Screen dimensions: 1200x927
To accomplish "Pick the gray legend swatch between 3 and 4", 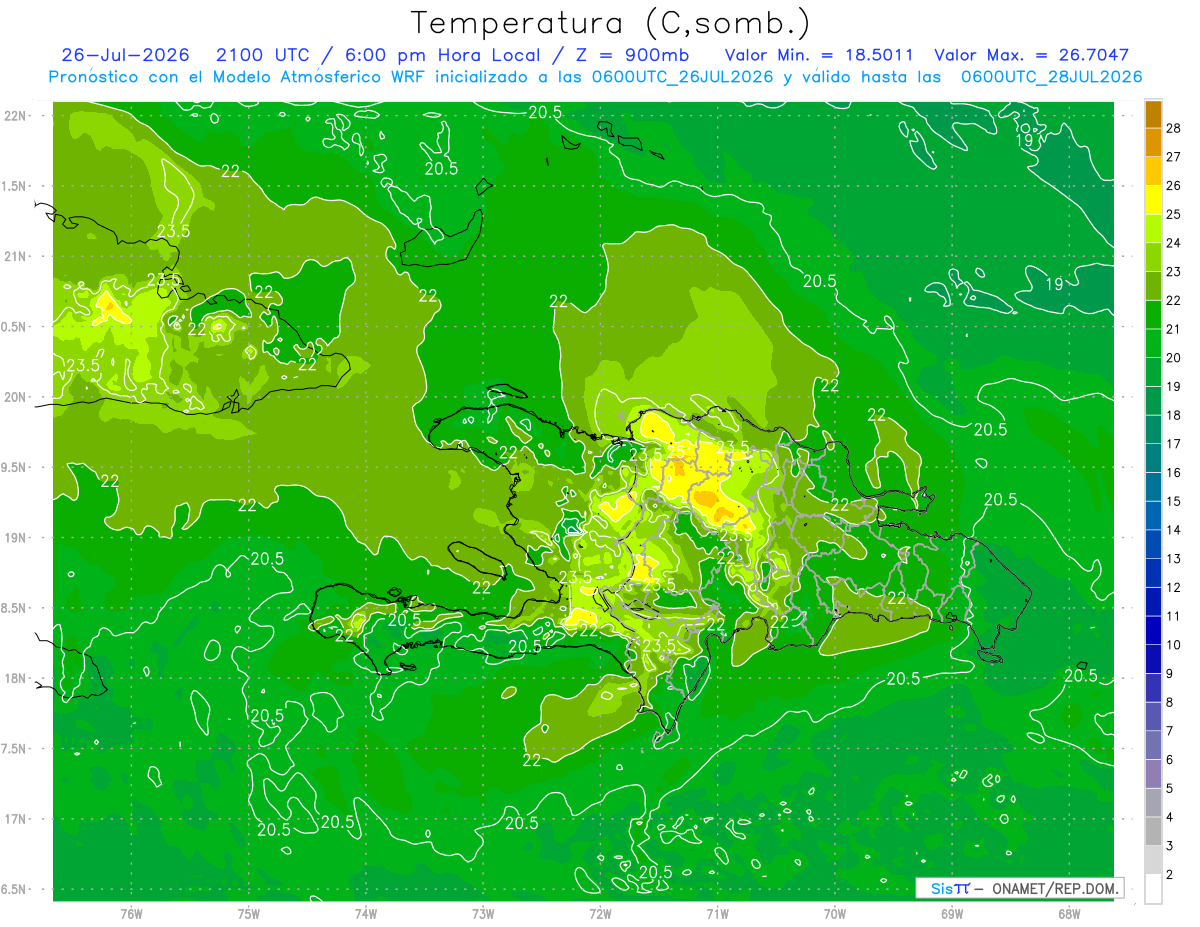I will pyautogui.click(x=1153, y=831).
